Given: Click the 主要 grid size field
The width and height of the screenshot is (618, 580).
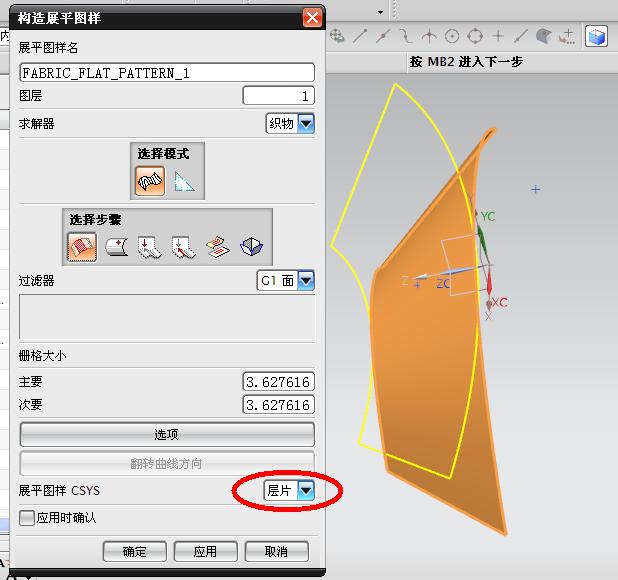Looking at the screenshot, I should click(278, 382).
